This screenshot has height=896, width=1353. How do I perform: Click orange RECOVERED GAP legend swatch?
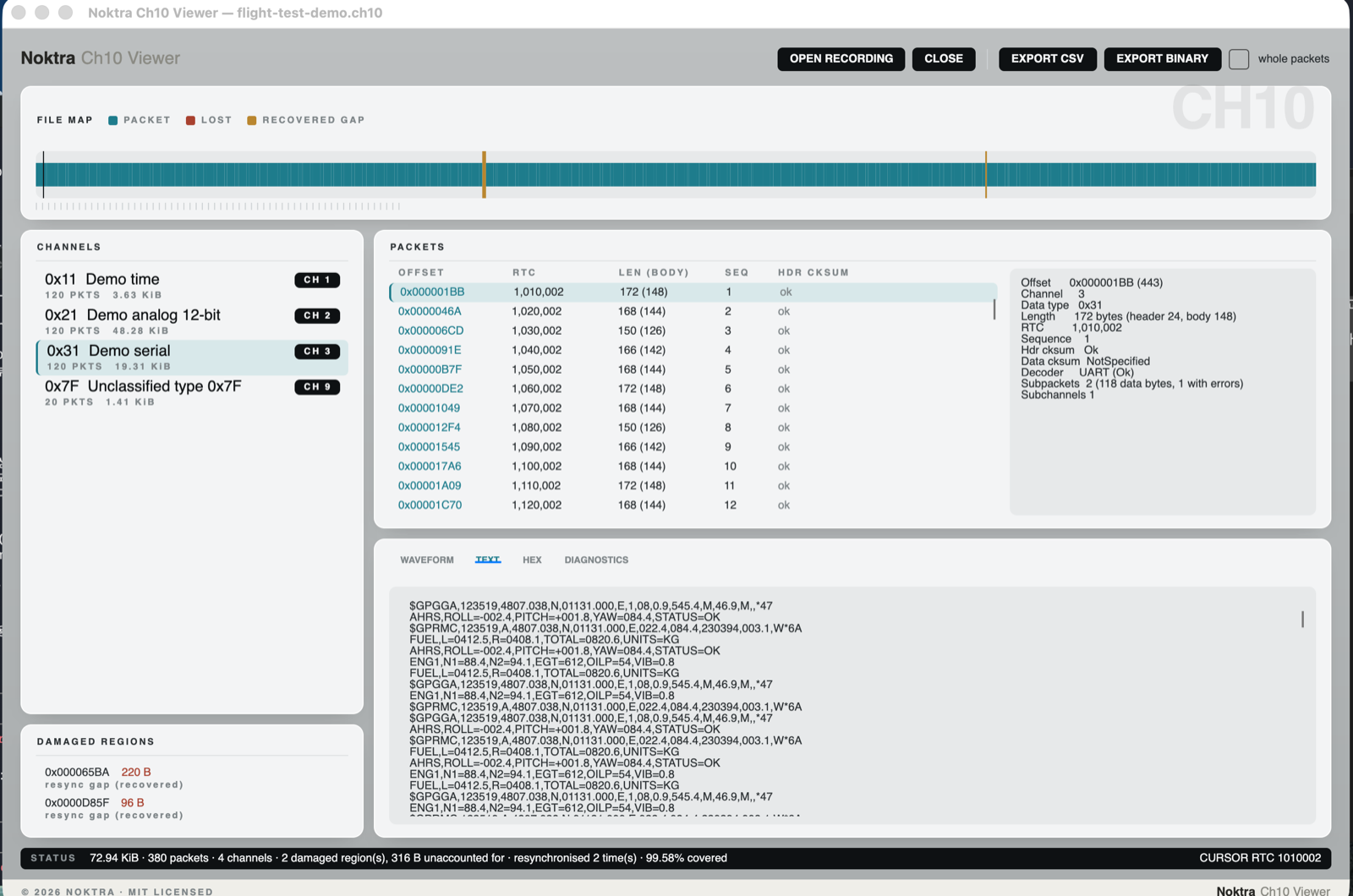[x=251, y=120]
